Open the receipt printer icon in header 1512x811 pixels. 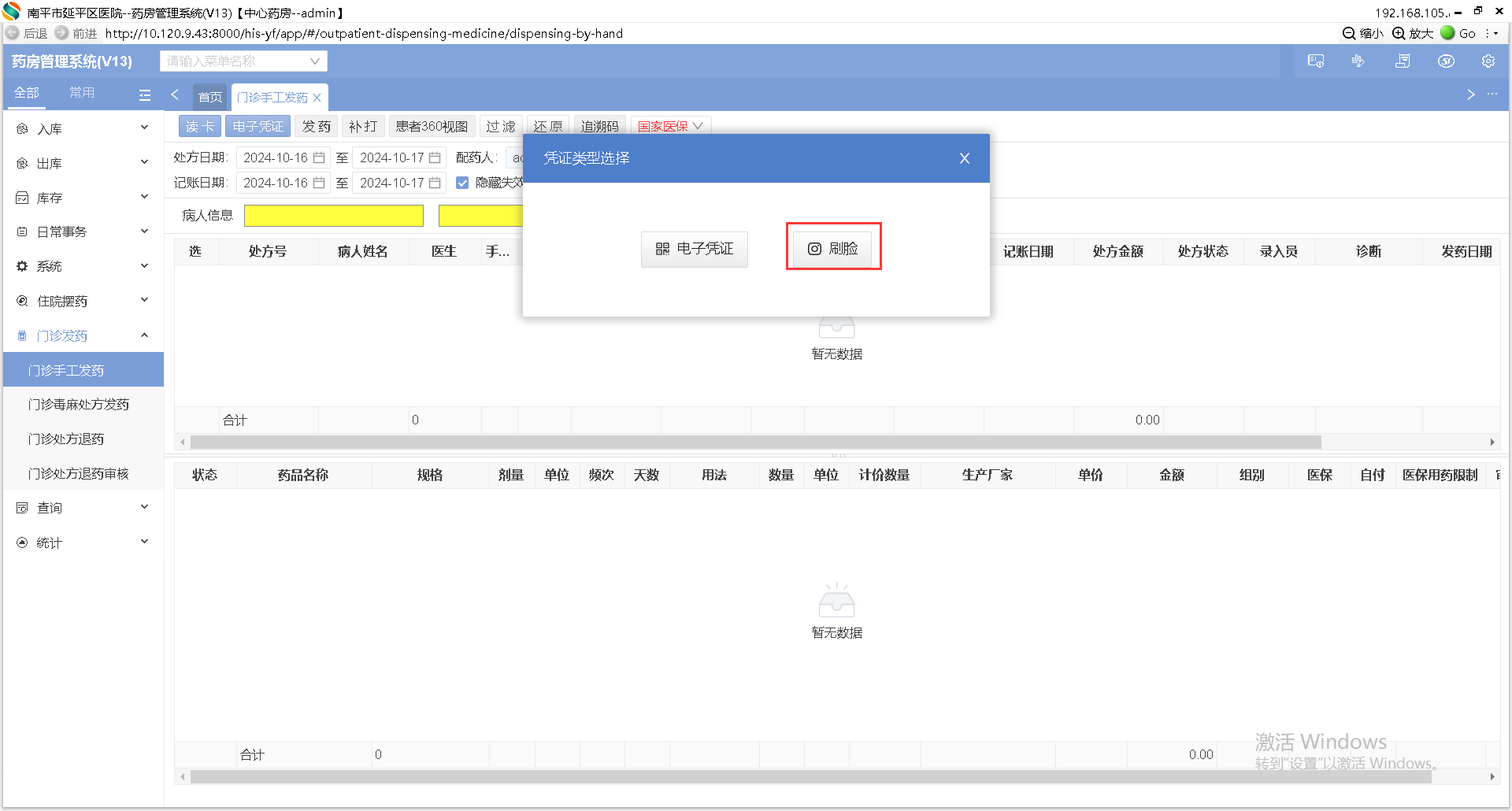[1403, 61]
